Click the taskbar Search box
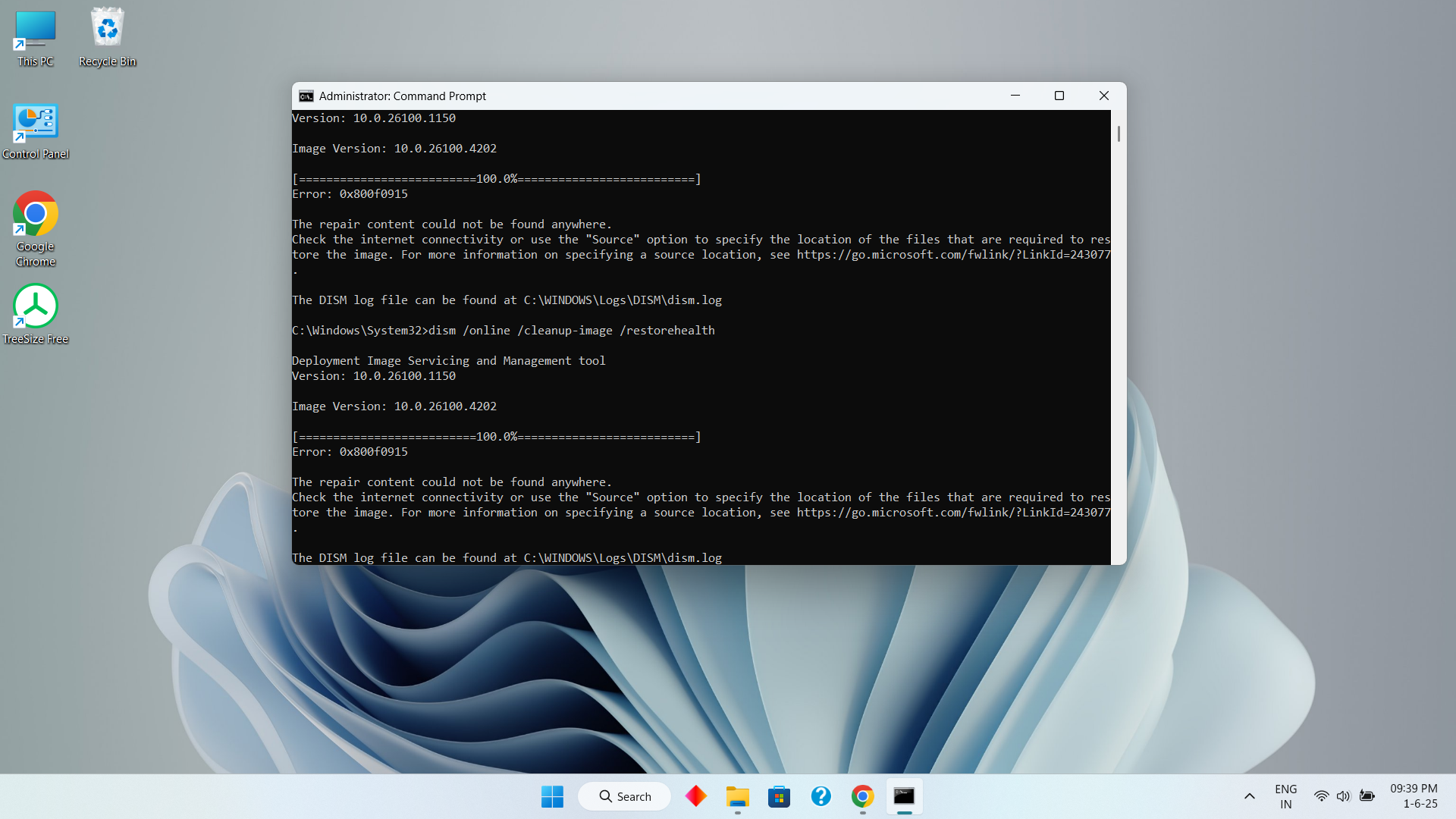Screen dimensions: 1456x819 point(624,796)
